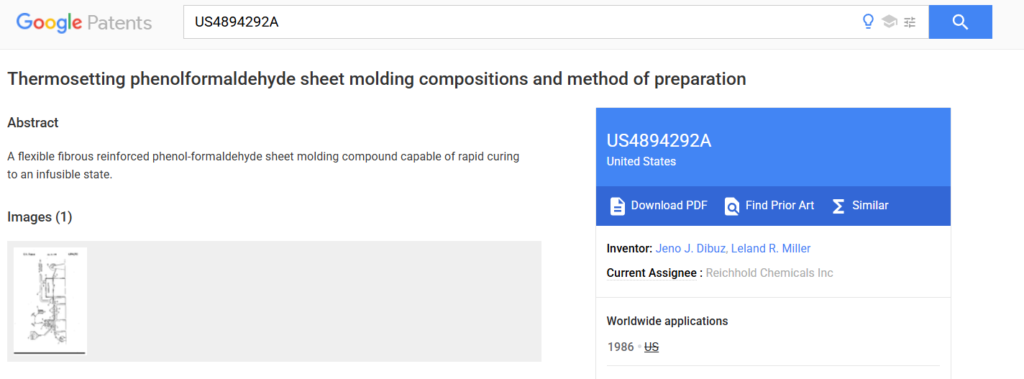Click Reichhold Chemicals Inc assignee
Image resolution: width=1024 pixels, height=379 pixels.
pos(769,273)
